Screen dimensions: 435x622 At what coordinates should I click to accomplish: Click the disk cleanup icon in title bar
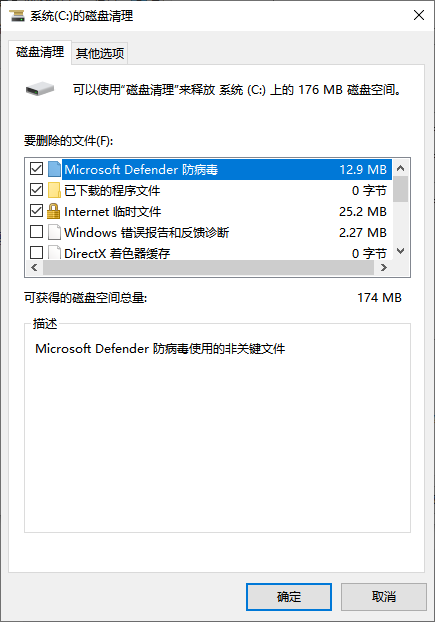click(17, 16)
